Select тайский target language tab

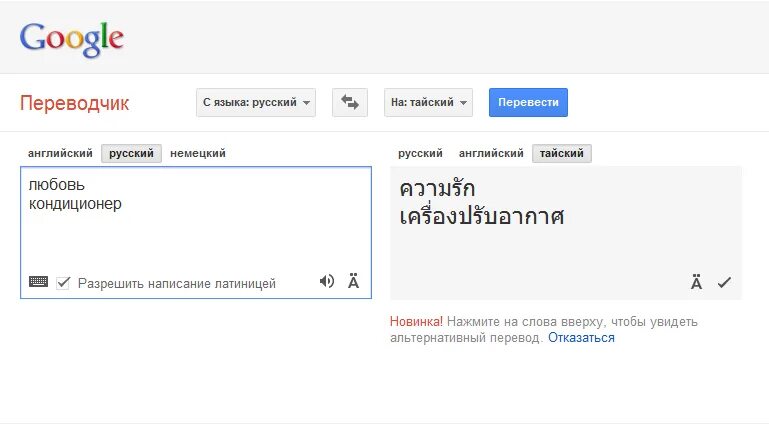(562, 153)
